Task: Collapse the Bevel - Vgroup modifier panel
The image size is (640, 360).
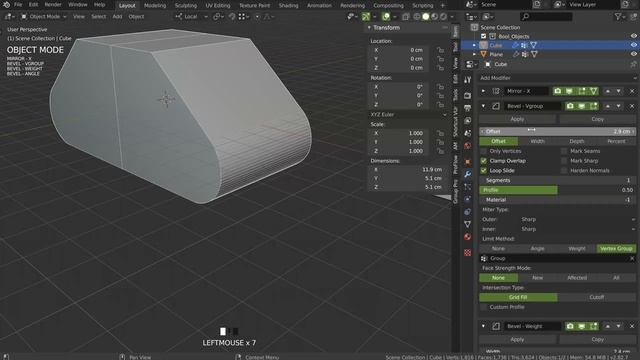Action: coord(483,106)
